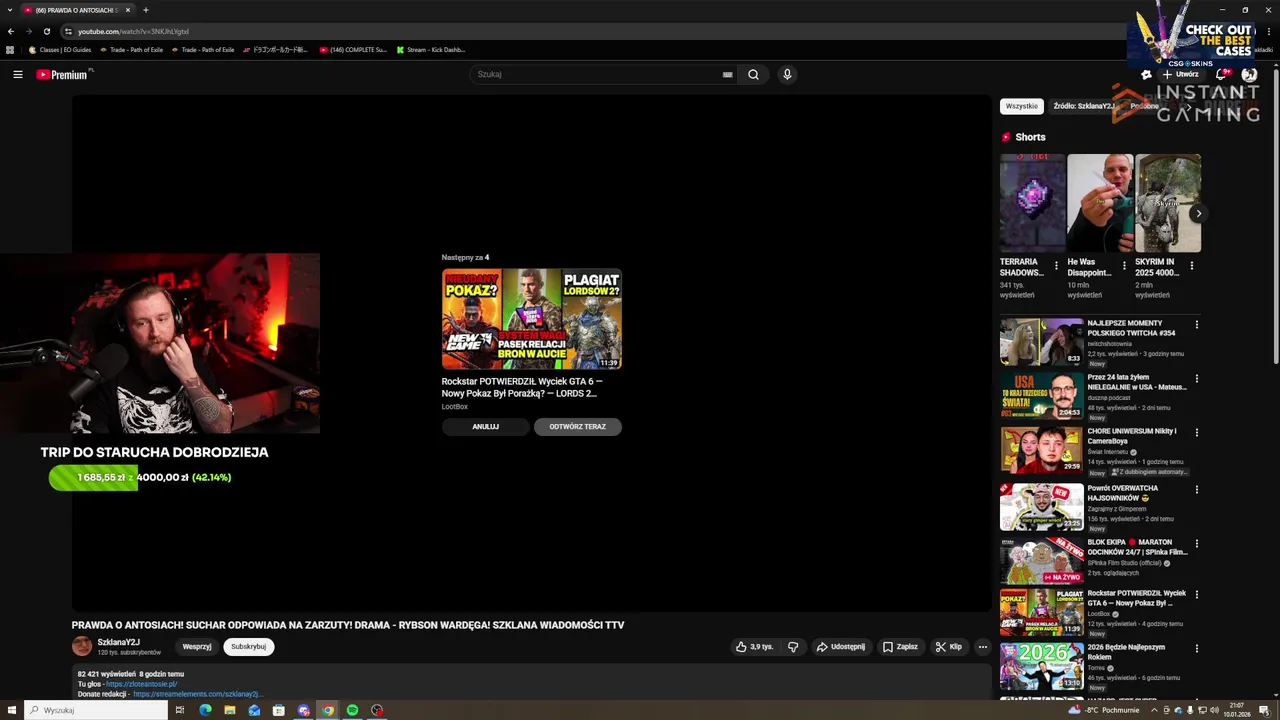Open the on-screen keyboard icon in search
Image resolution: width=1280 pixels, height=720 pixels.
(727, 74)
